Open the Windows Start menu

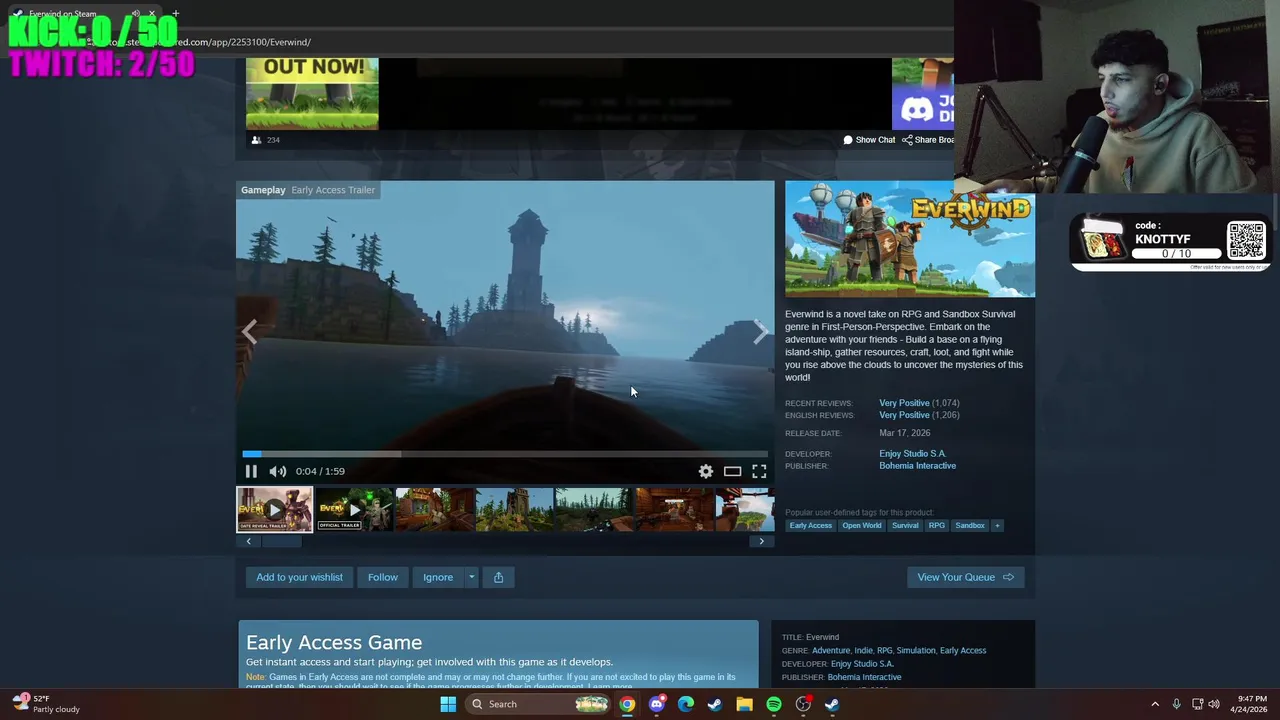click(x=448, y=704)
